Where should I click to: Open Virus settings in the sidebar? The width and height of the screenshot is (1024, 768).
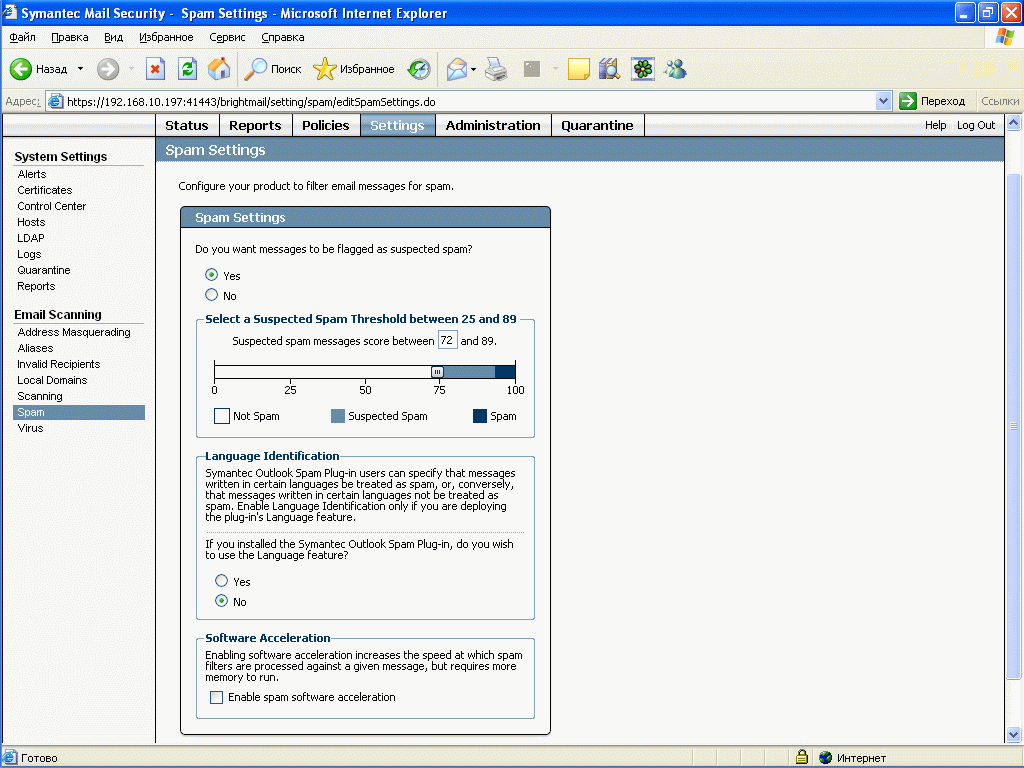pos(30,428)
